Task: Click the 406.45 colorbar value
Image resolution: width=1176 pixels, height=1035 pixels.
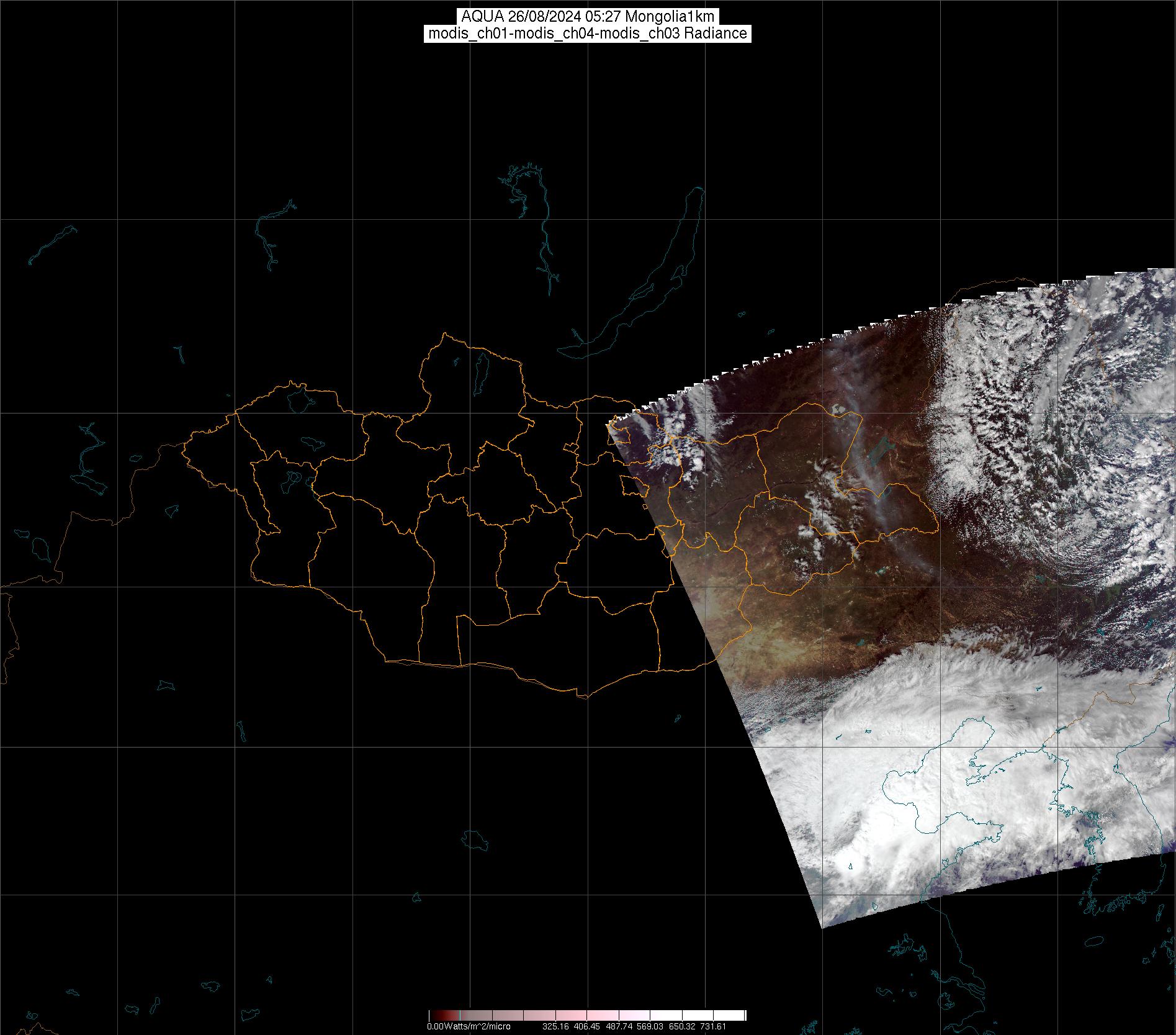Action: 586,1026
